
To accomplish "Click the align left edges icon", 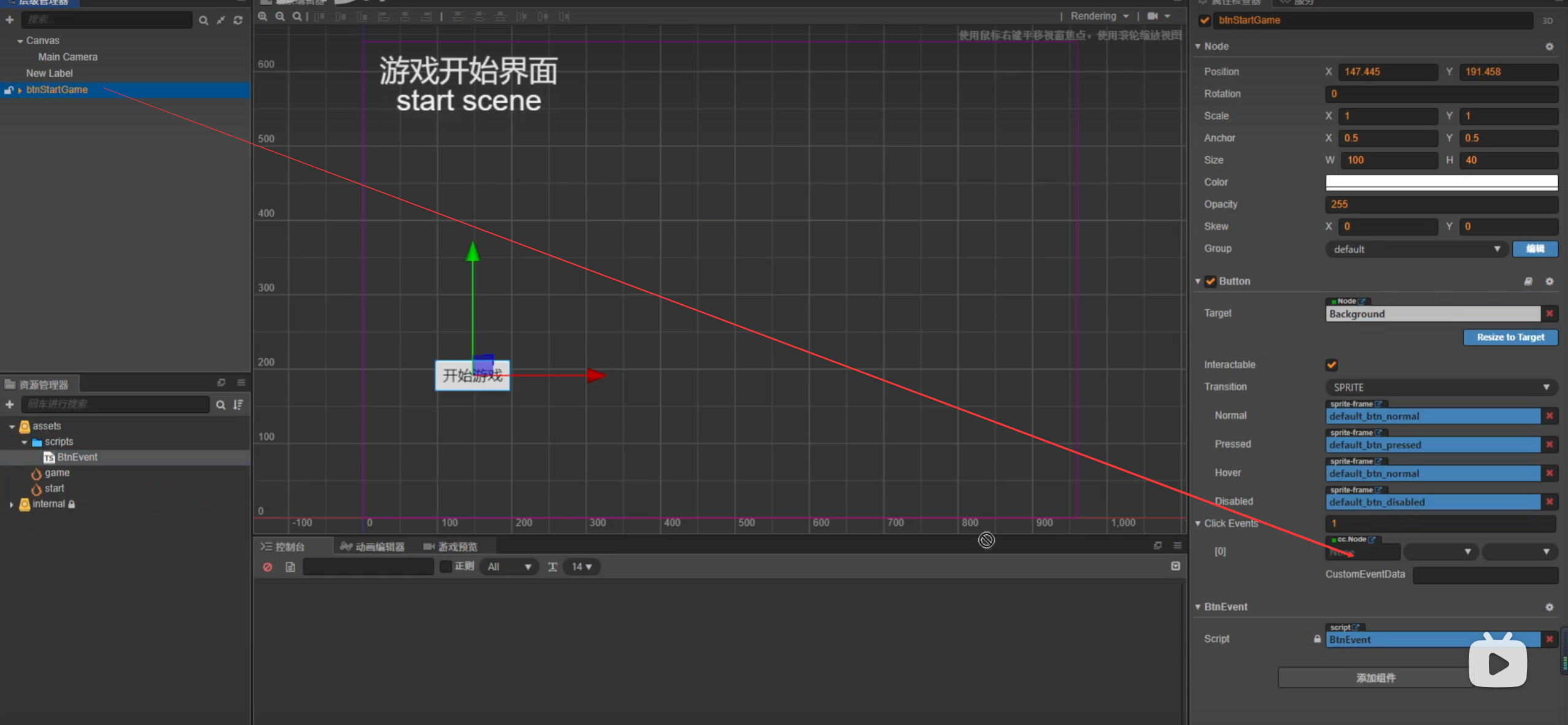I will [384, 17].
